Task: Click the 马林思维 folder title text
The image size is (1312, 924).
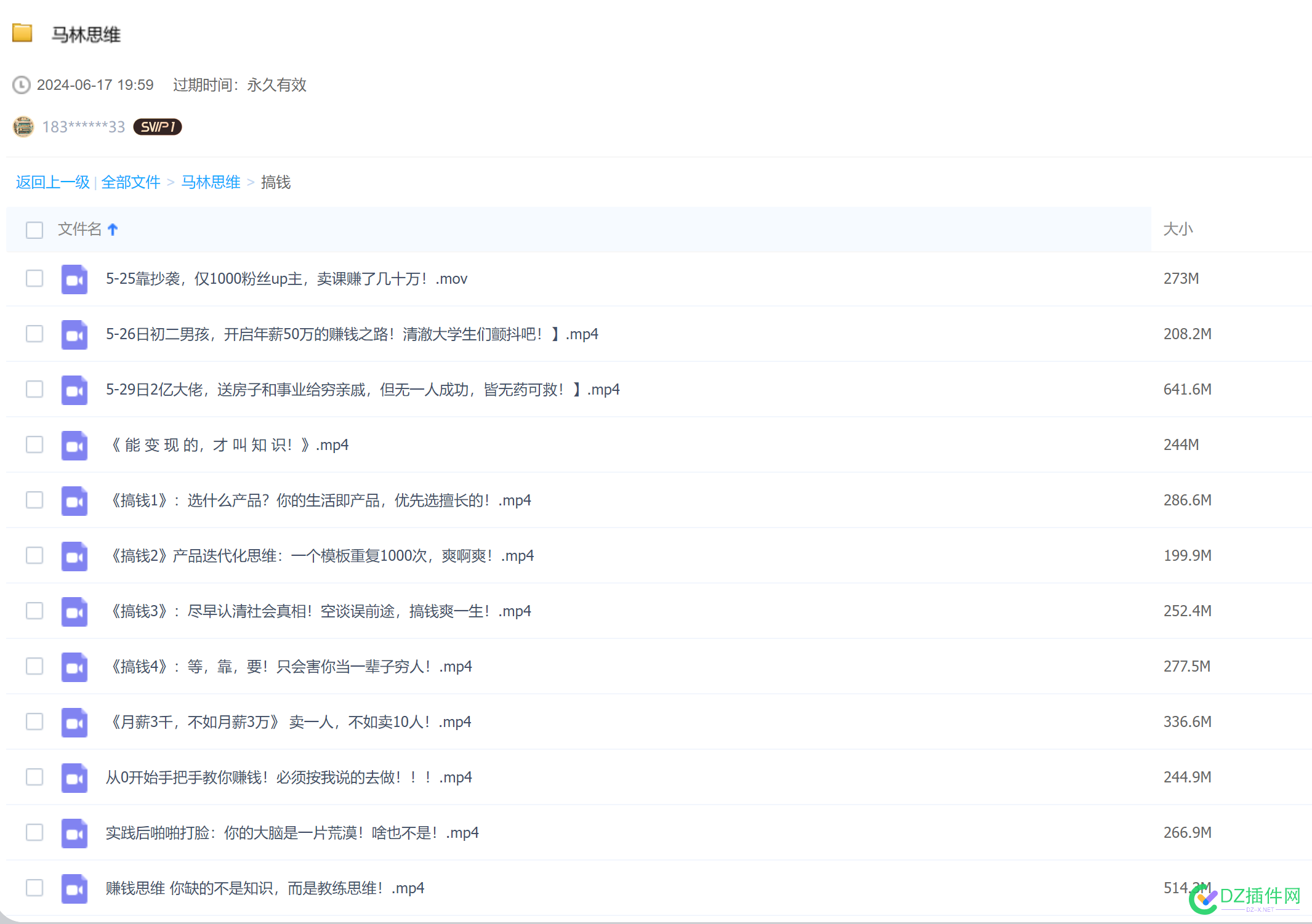Action: [86, 34]
